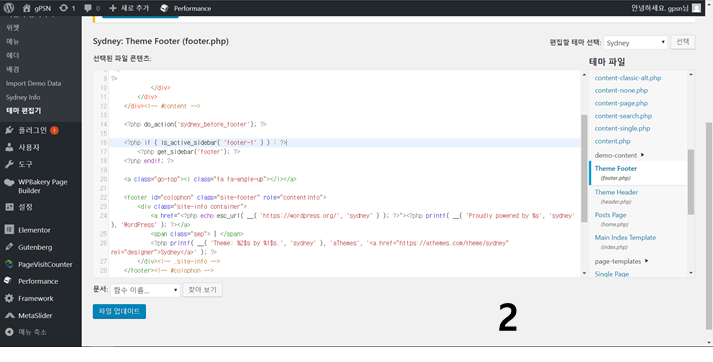The height and width of the screenshot is (362, 713).
Task: Click the 파일 업데이트 update file button
Action: [x=119, y=312]
